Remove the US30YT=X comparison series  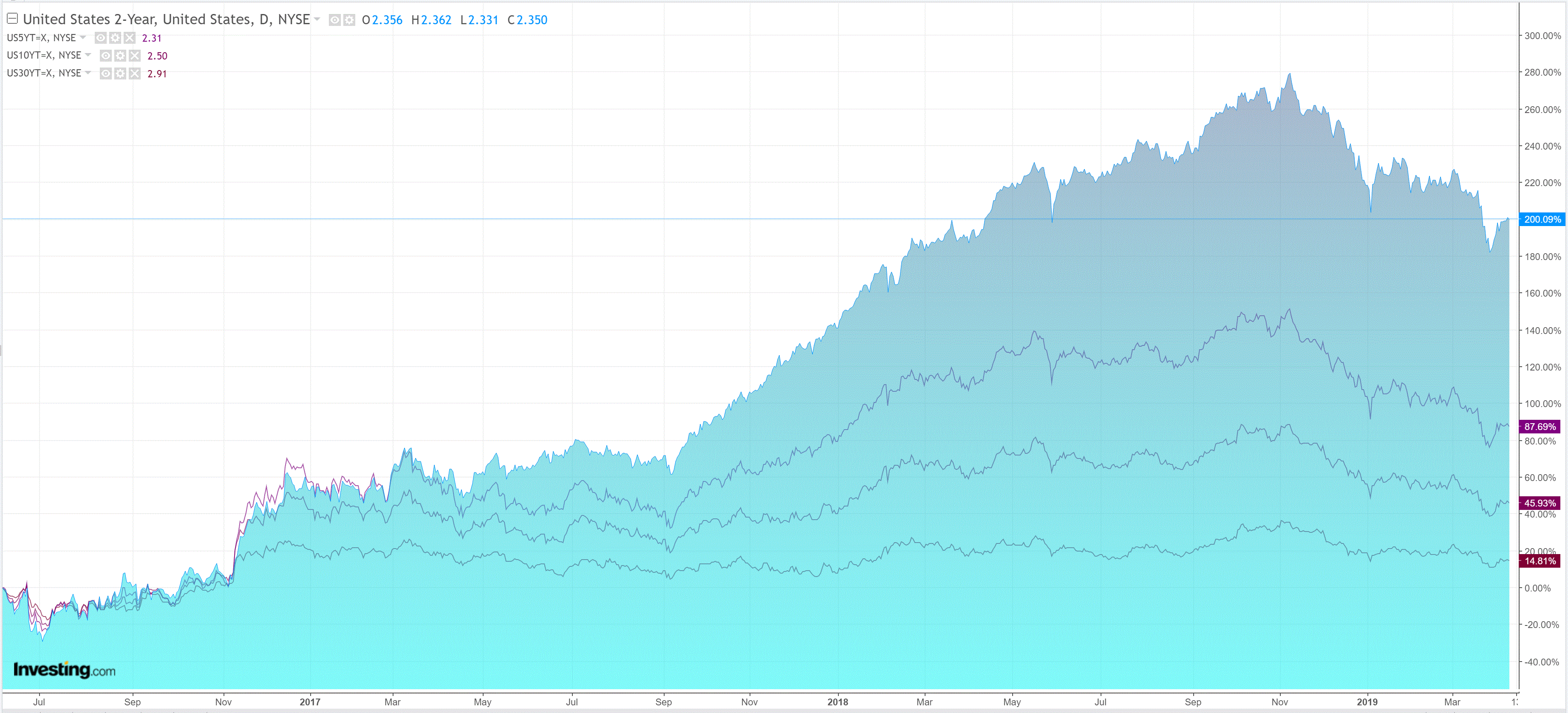135,74
